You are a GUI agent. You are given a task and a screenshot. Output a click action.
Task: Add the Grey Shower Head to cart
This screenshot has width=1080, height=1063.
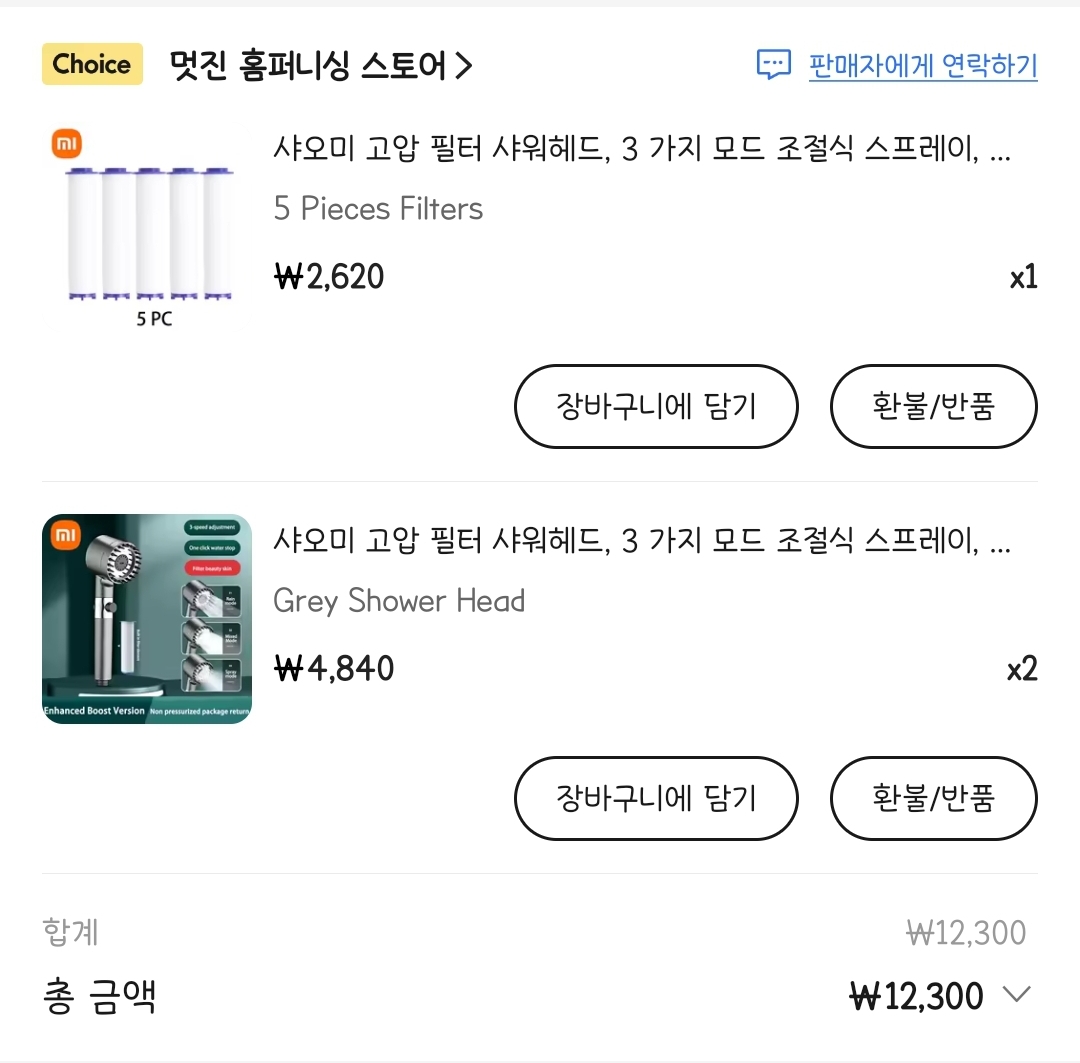[x=656, y=798]
